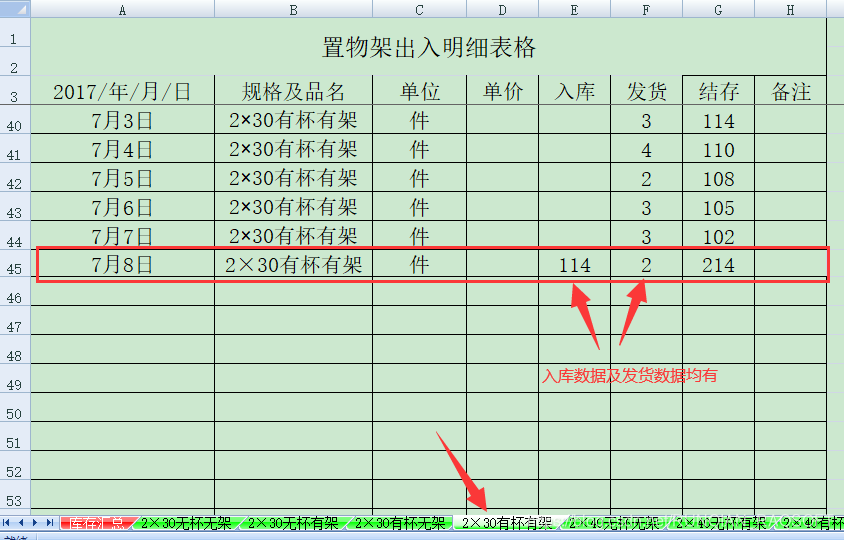
Task: Click the 2017/年/月/日 header cell
Action: tap(123, 90)
